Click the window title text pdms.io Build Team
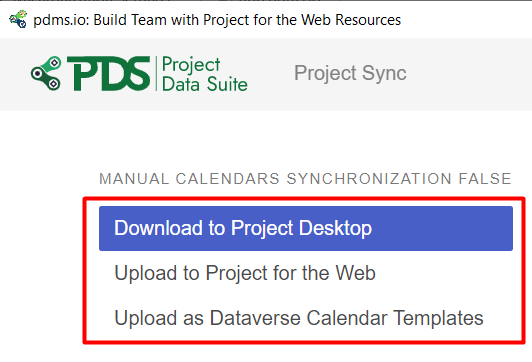 (217, 20)
